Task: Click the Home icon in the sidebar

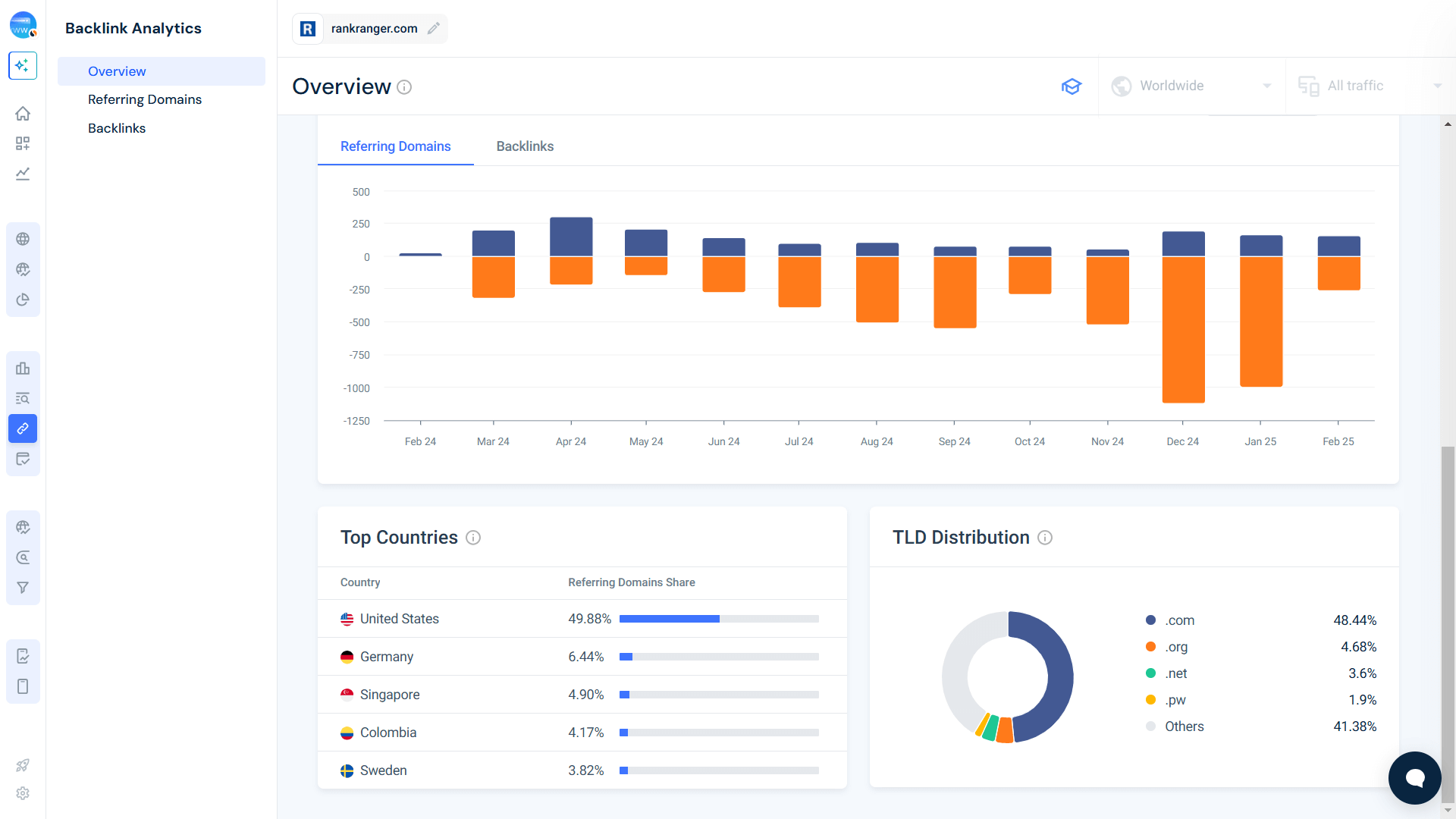Action: [x=23, y=113]
